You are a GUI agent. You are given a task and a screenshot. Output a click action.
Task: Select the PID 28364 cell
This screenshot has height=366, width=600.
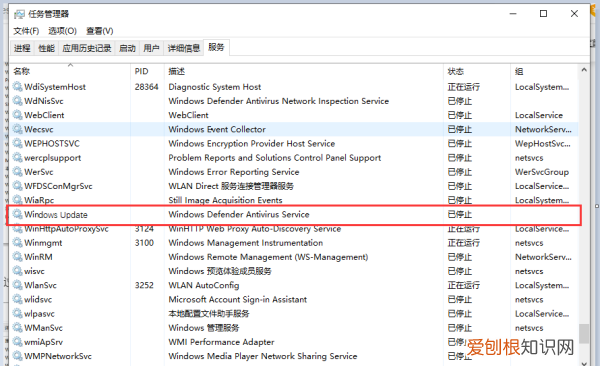pyautogui.click(x=146, y=87)
